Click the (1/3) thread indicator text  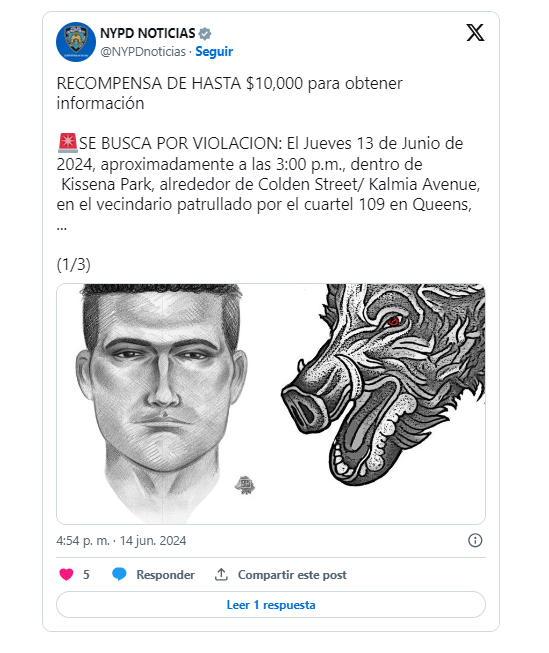(x=74, y=264)
